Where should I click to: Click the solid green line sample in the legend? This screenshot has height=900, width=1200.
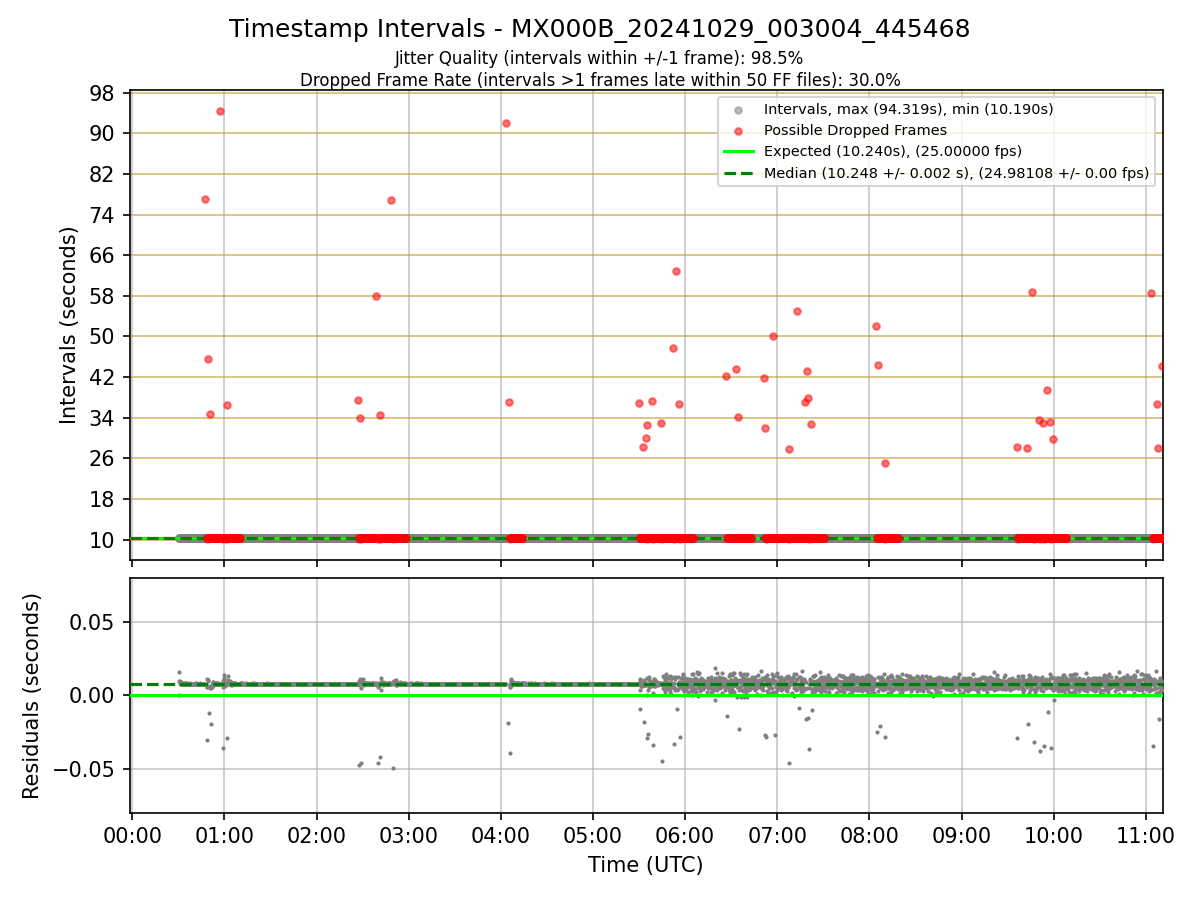pyautogui.click(x=739, y=152)
